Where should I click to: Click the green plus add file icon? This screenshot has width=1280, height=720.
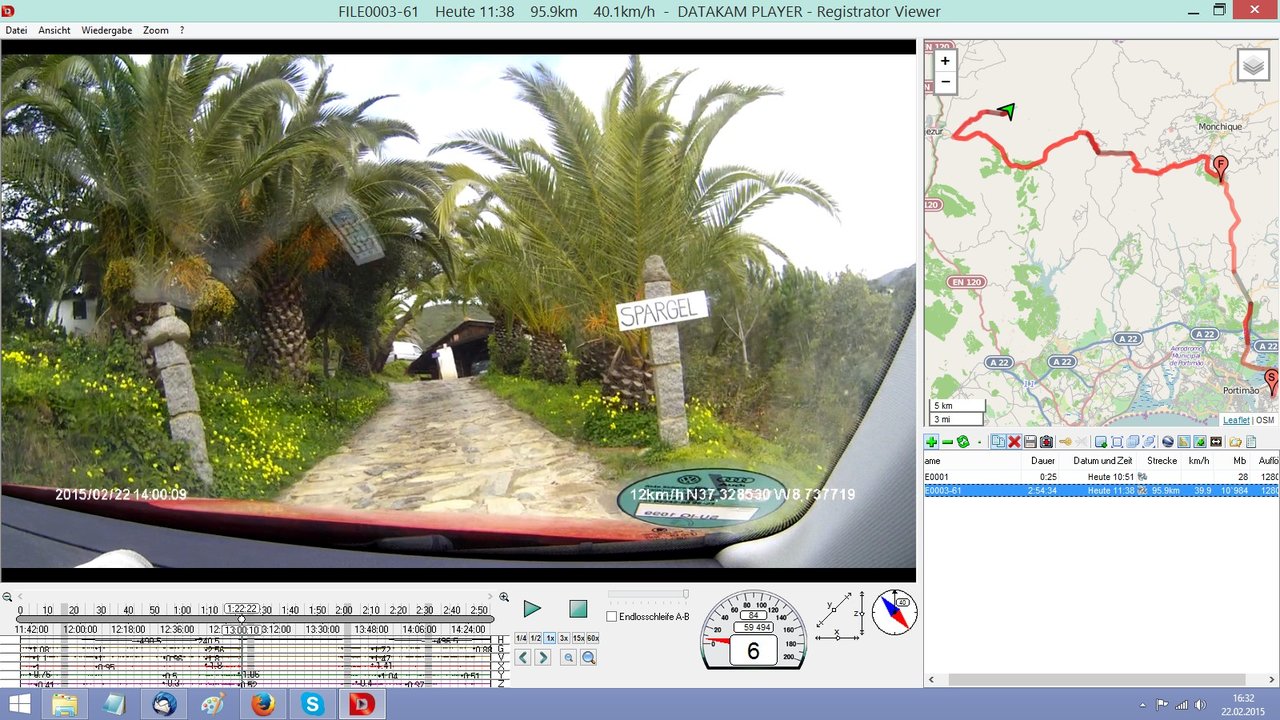tap(931, 442)
